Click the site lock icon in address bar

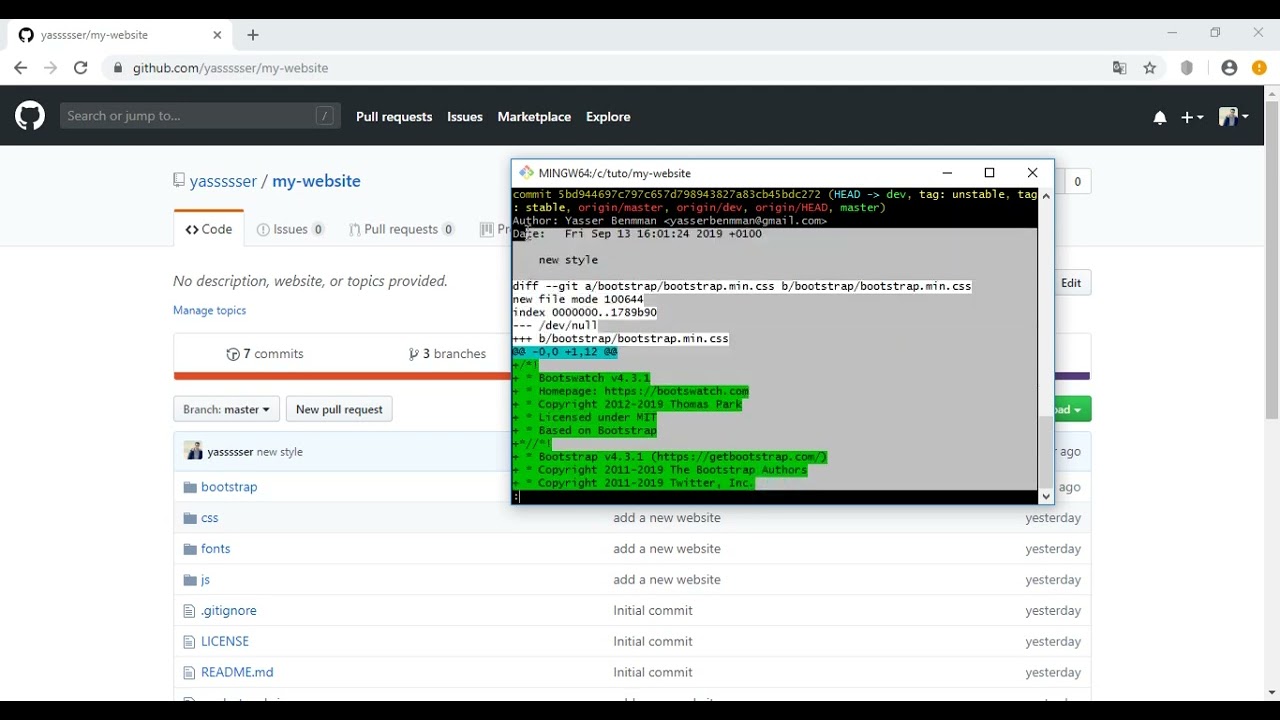click(x=118, y=68)
